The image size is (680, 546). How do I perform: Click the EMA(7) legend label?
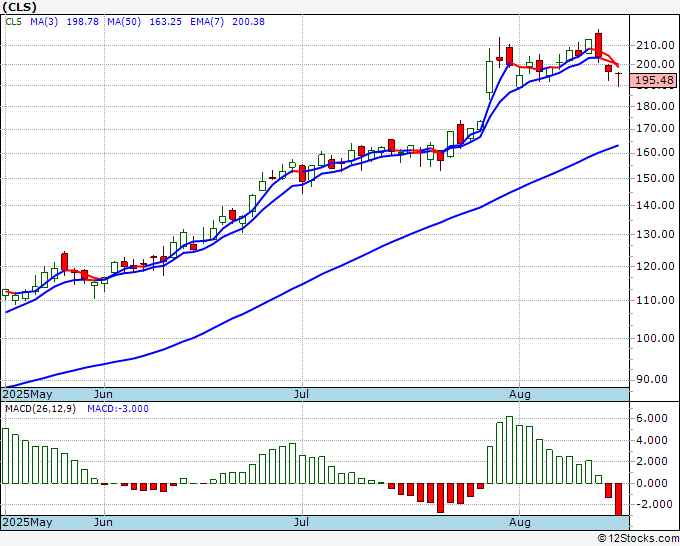(207, 22)
